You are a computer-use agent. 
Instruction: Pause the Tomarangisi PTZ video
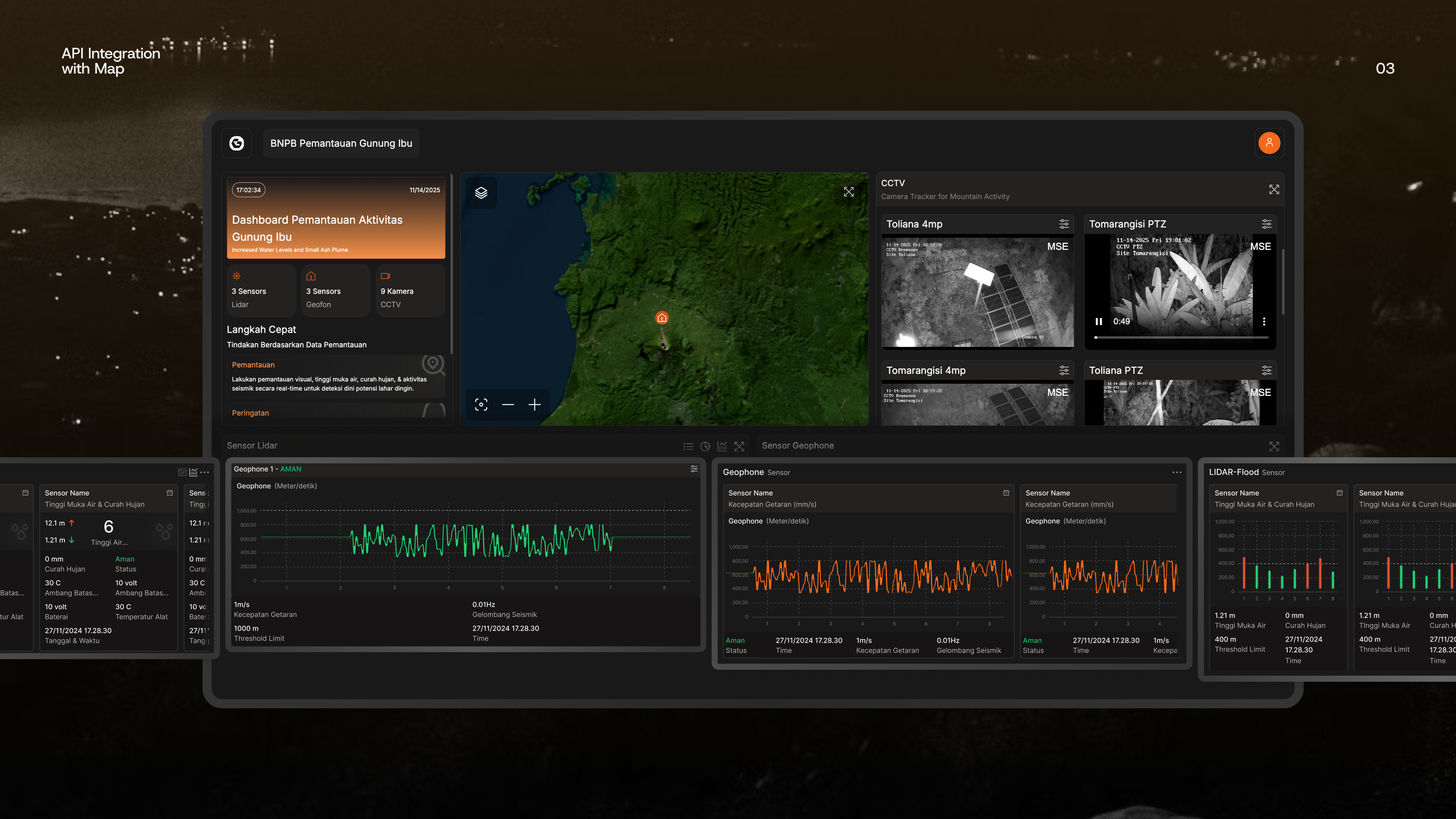point(1098,322)
